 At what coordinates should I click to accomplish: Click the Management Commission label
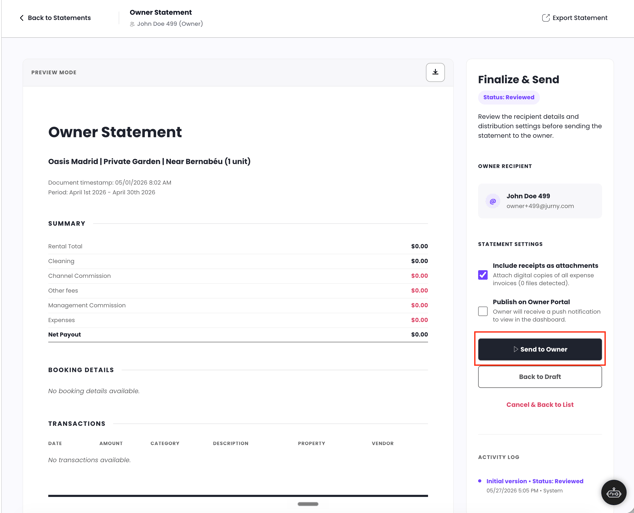(87, 305)
